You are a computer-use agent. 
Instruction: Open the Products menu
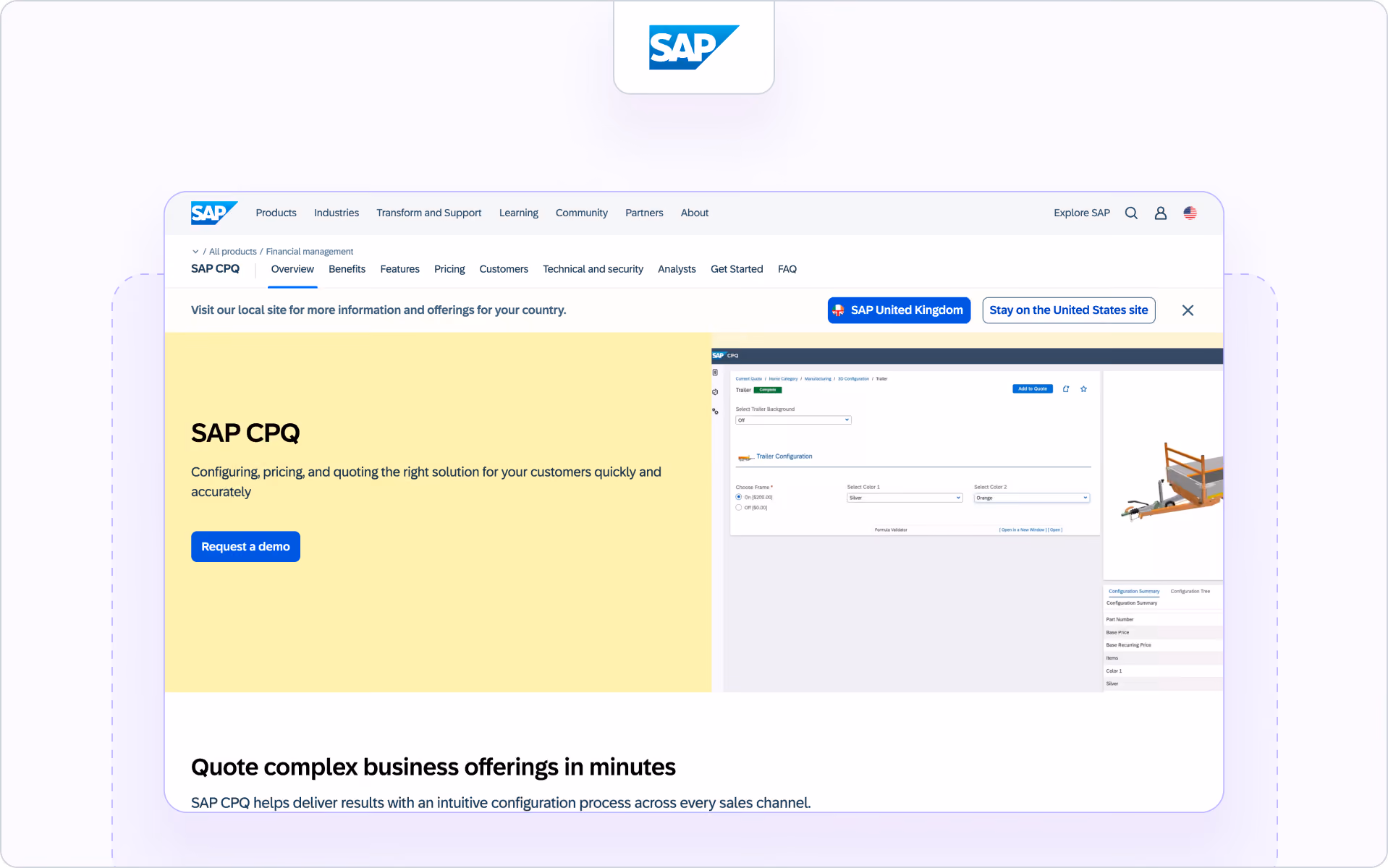(x=276, y=213)
